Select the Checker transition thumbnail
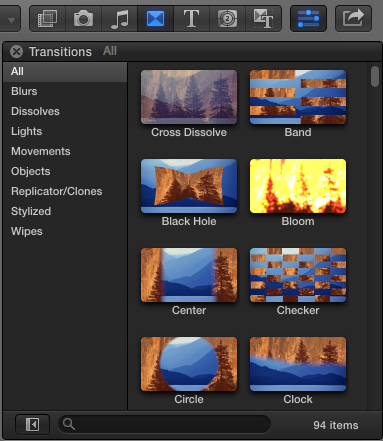383x441 pixels. click(298, 275)
